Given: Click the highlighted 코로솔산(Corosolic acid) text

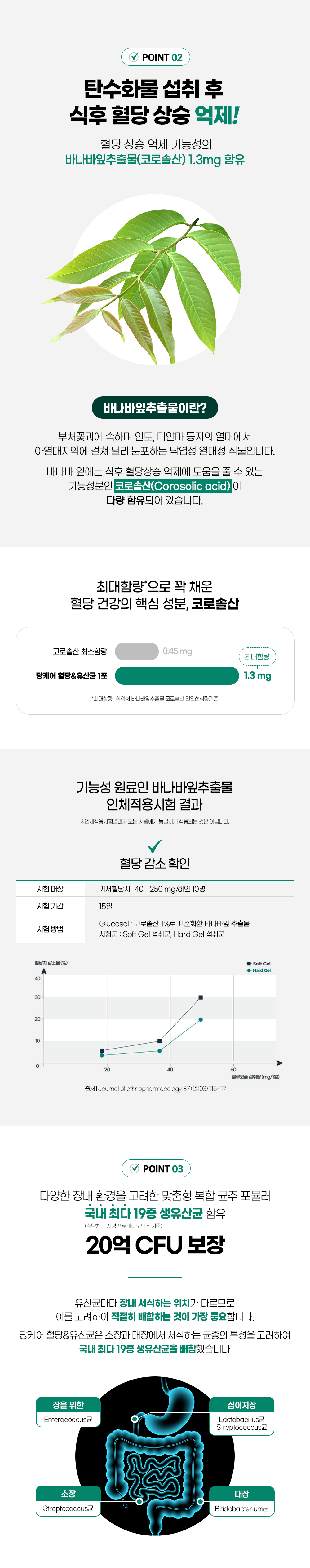Looking at the screenshot, I should click(173, 486).
